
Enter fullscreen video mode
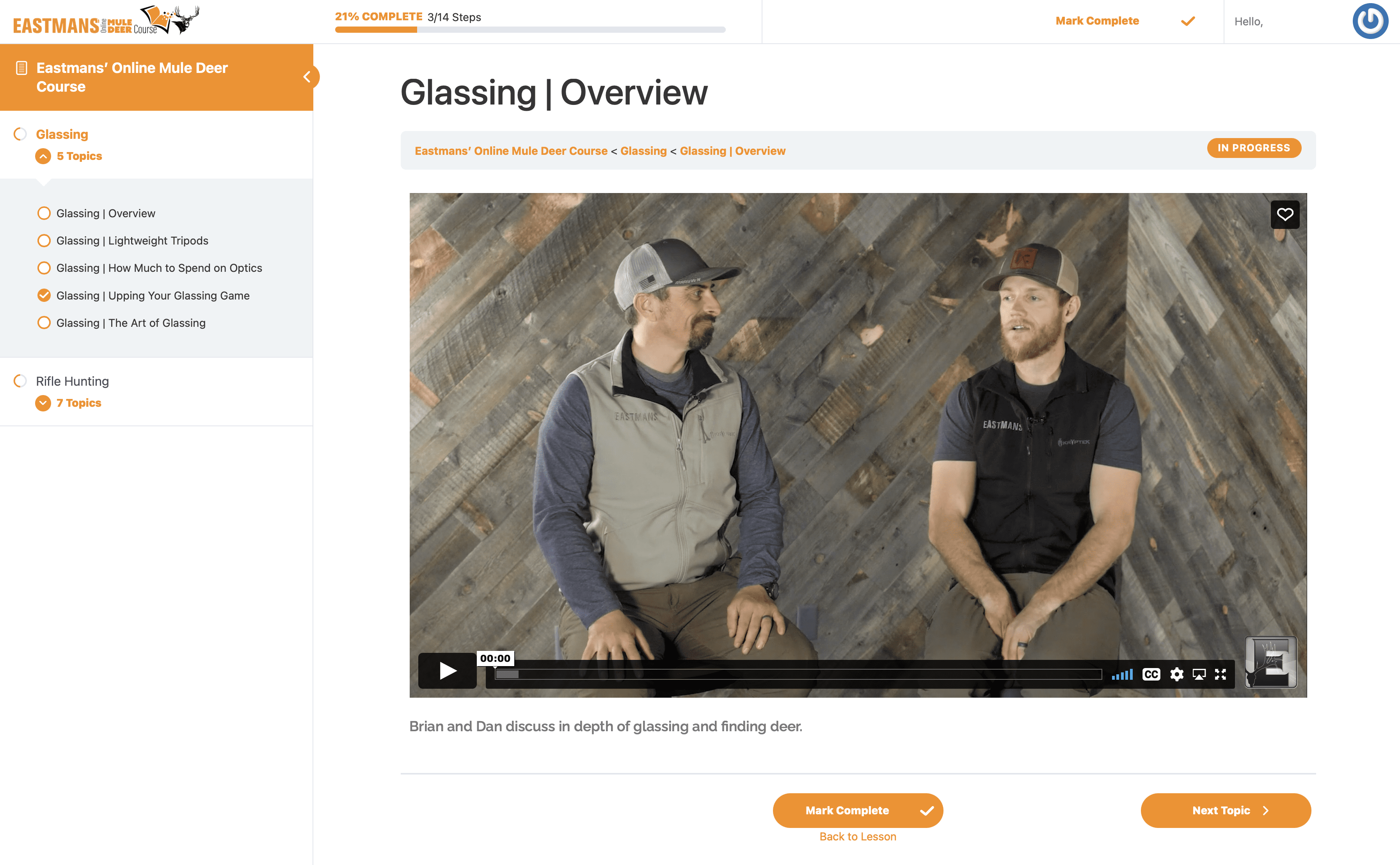[x=1220, y=675]
